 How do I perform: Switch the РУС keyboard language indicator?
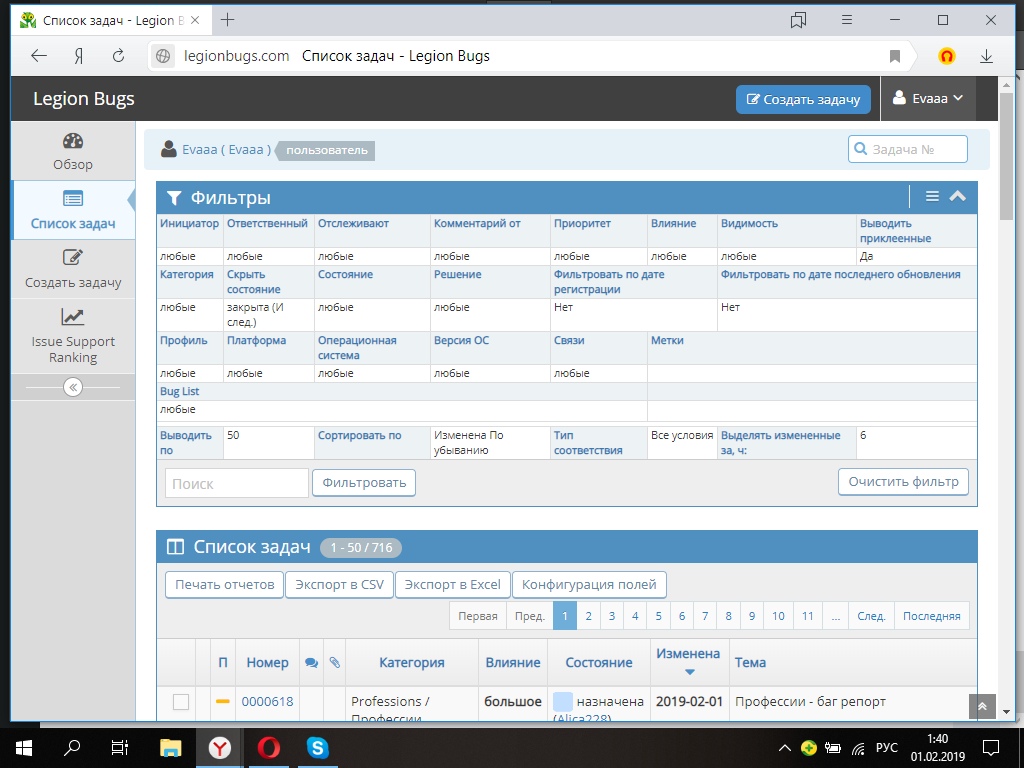point(887,748)
